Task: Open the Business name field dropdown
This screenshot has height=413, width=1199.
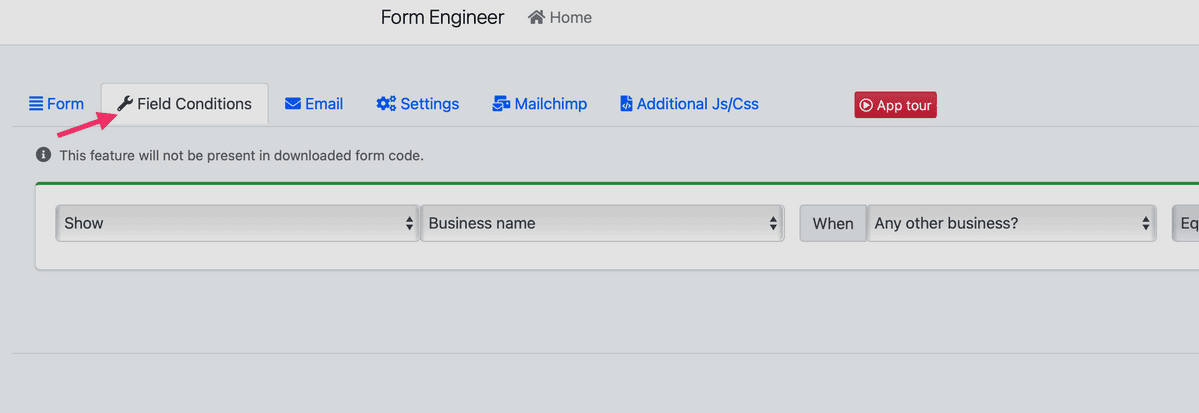Action: click(603, 223)
